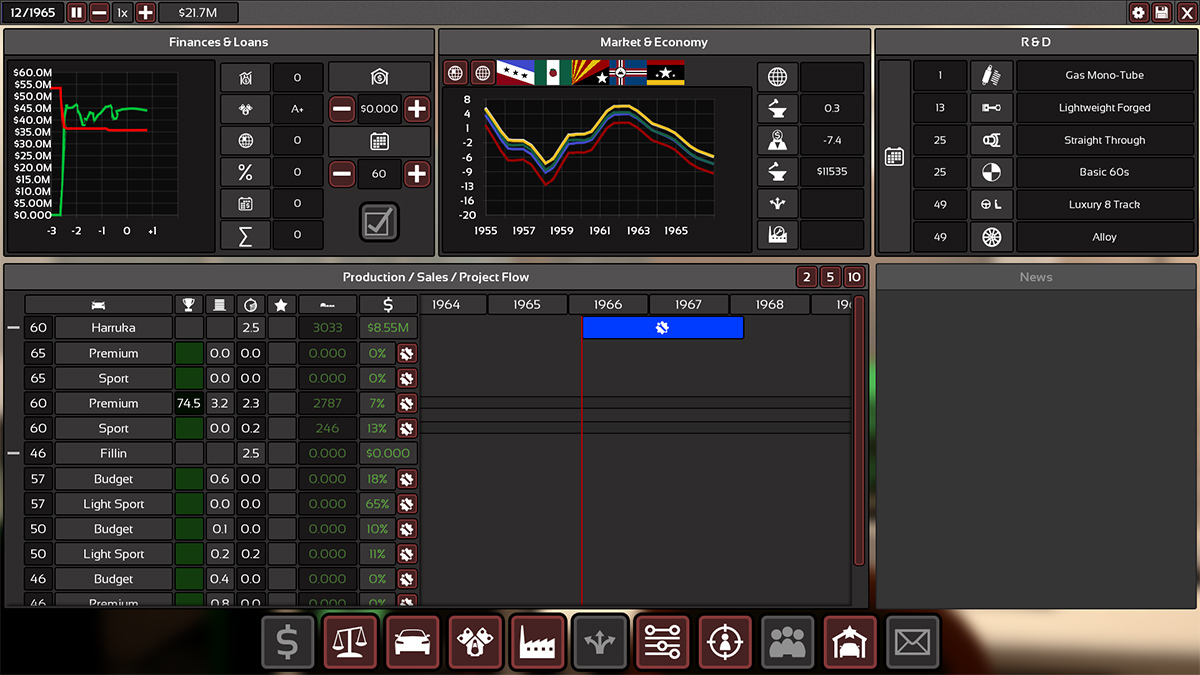This screenshot has height=675, width=1200.
Task: Toggle the first globe button above economy chart
Action: (455, 73)
